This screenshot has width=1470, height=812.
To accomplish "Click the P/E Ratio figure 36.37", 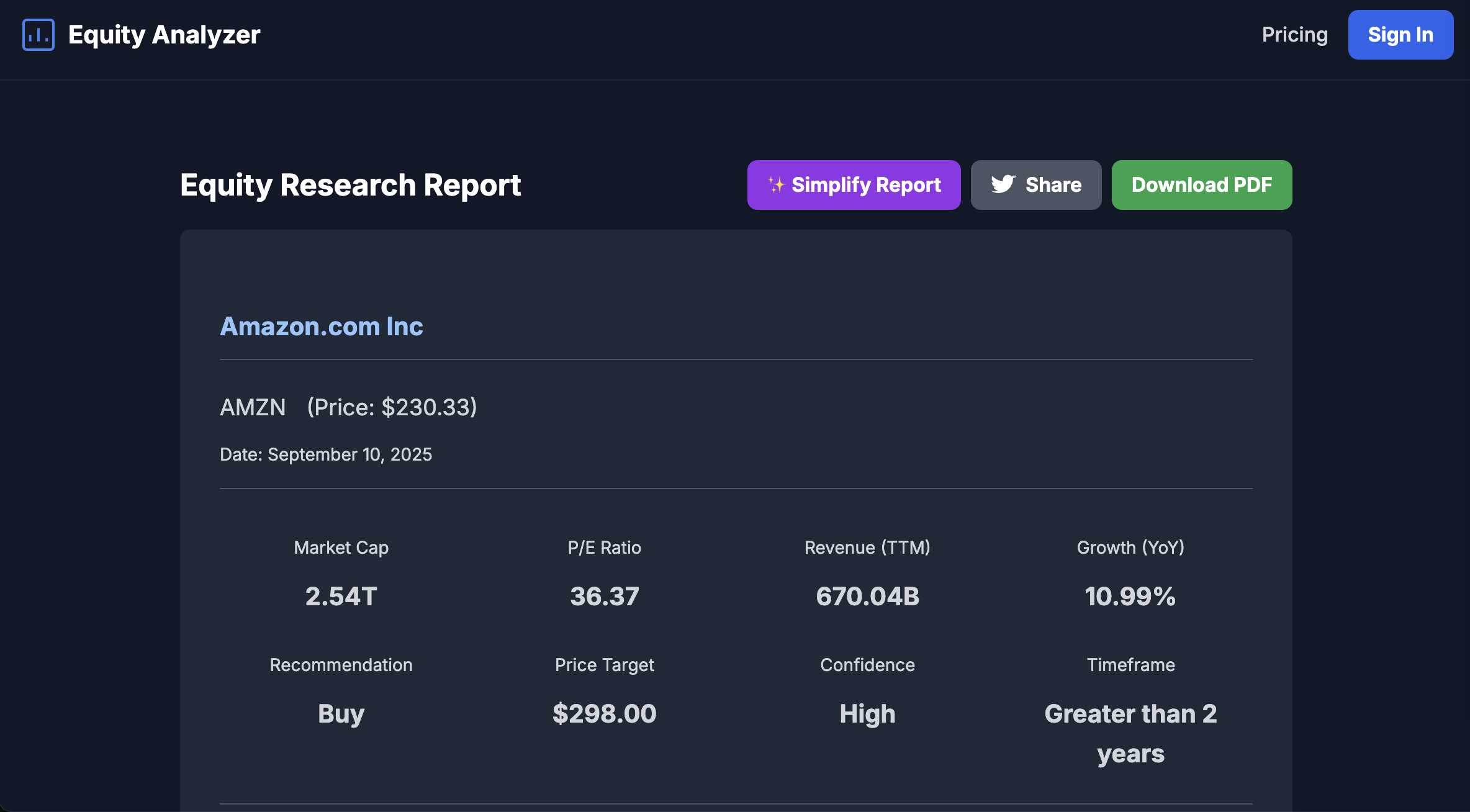I will click(604, 595).
